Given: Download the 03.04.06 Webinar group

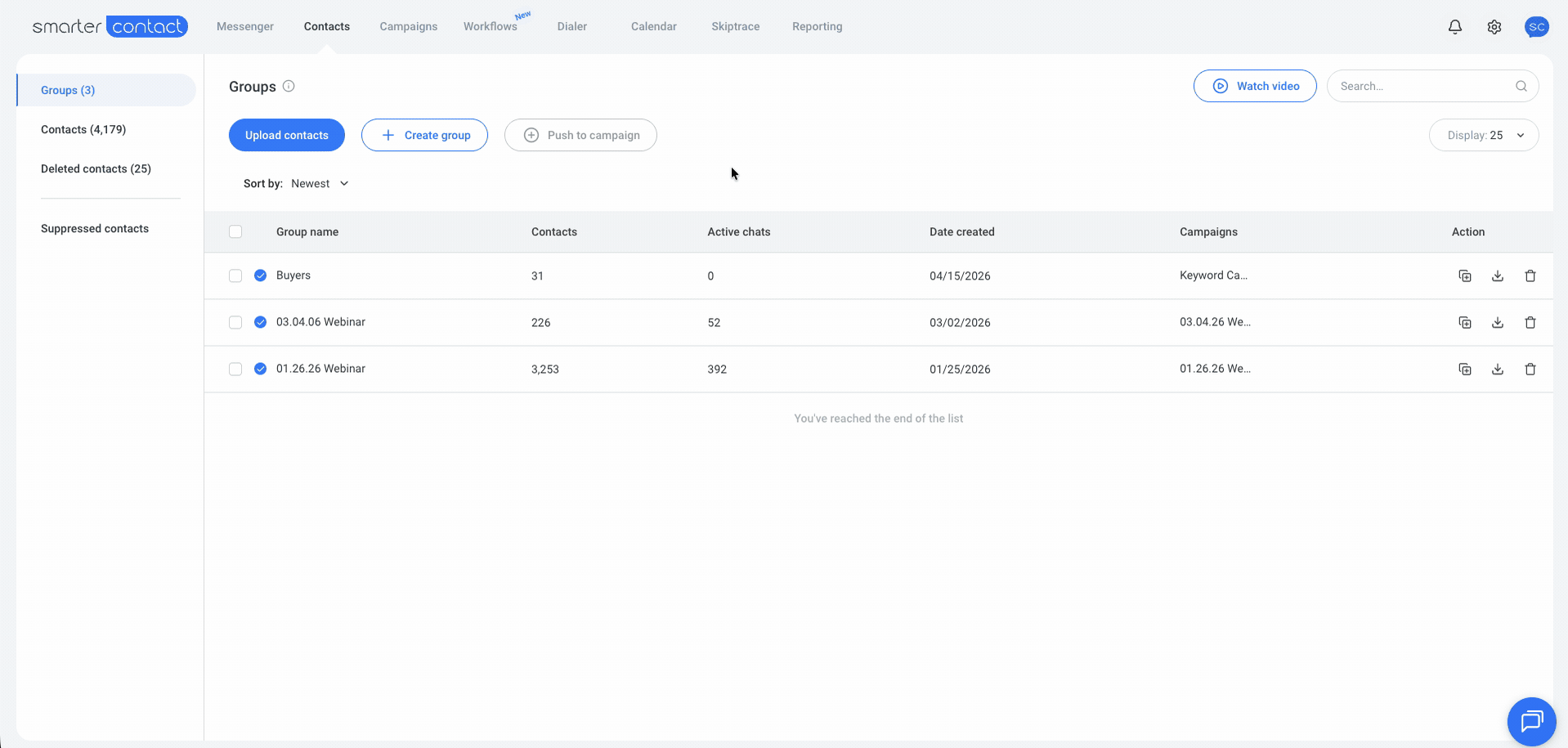Looking at the screenshot, I should tap(1498, 323).
